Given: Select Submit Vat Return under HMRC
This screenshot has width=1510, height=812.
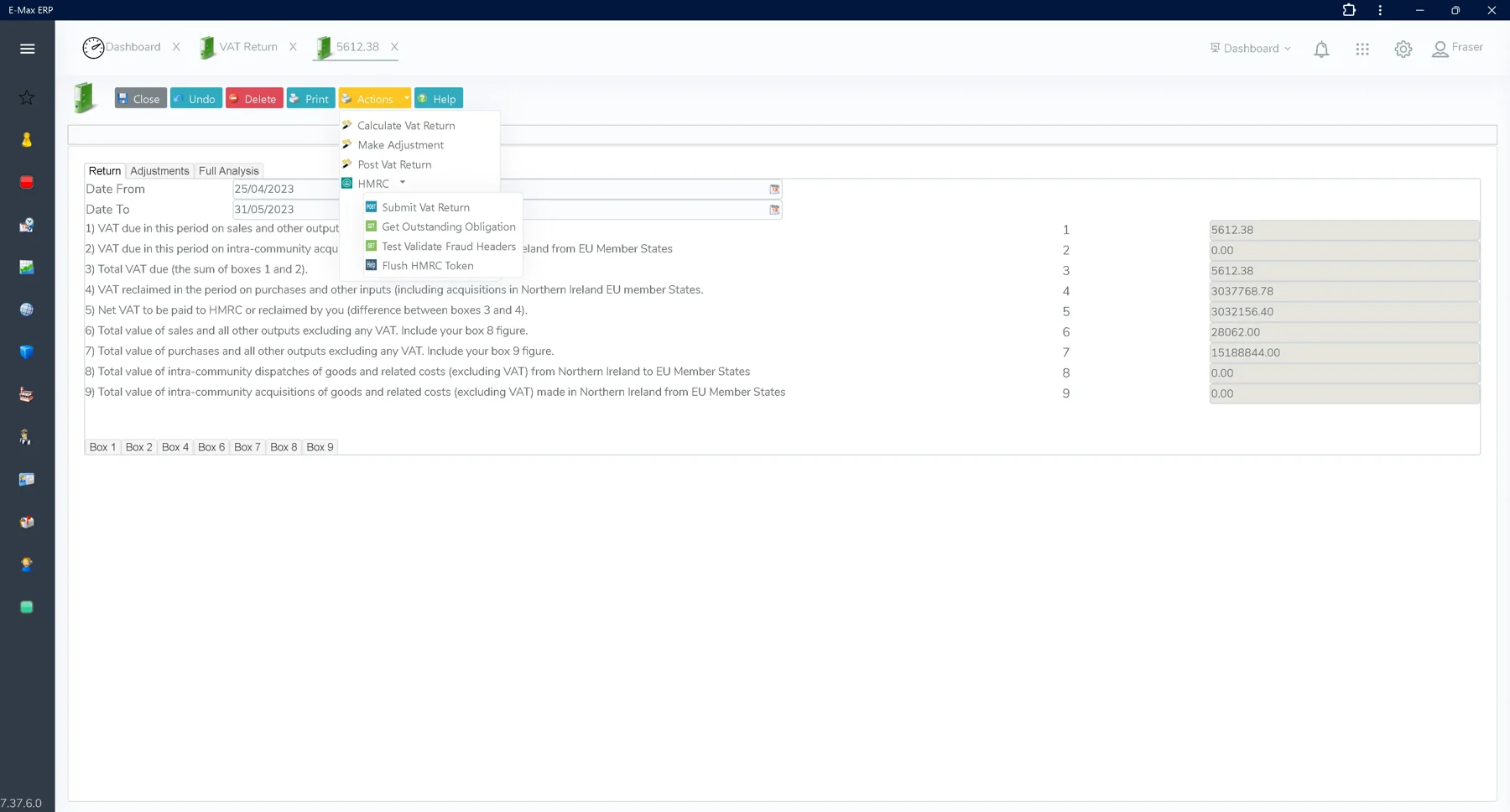Looking at the screenshot, I should point(425,207).
